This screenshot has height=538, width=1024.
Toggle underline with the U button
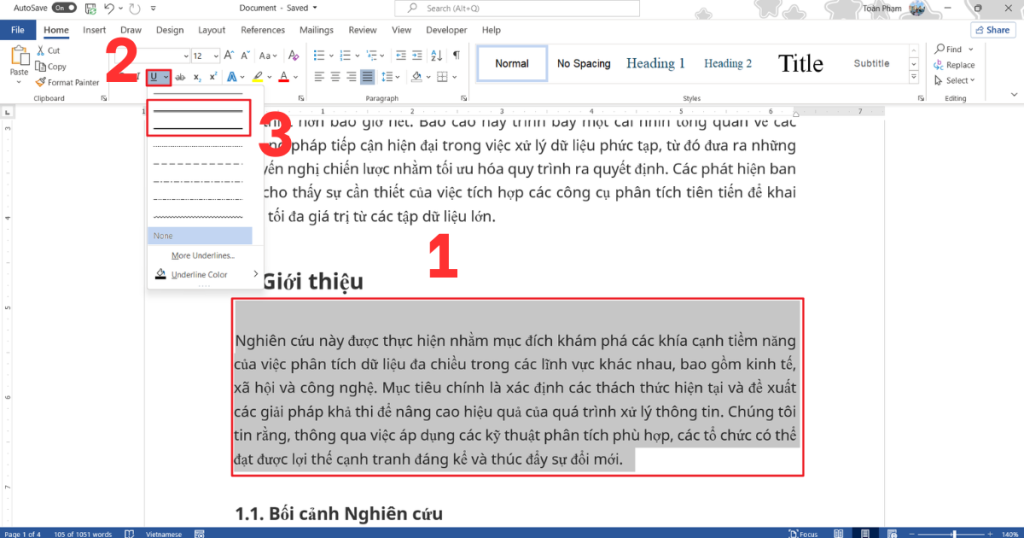click(154, 77)
